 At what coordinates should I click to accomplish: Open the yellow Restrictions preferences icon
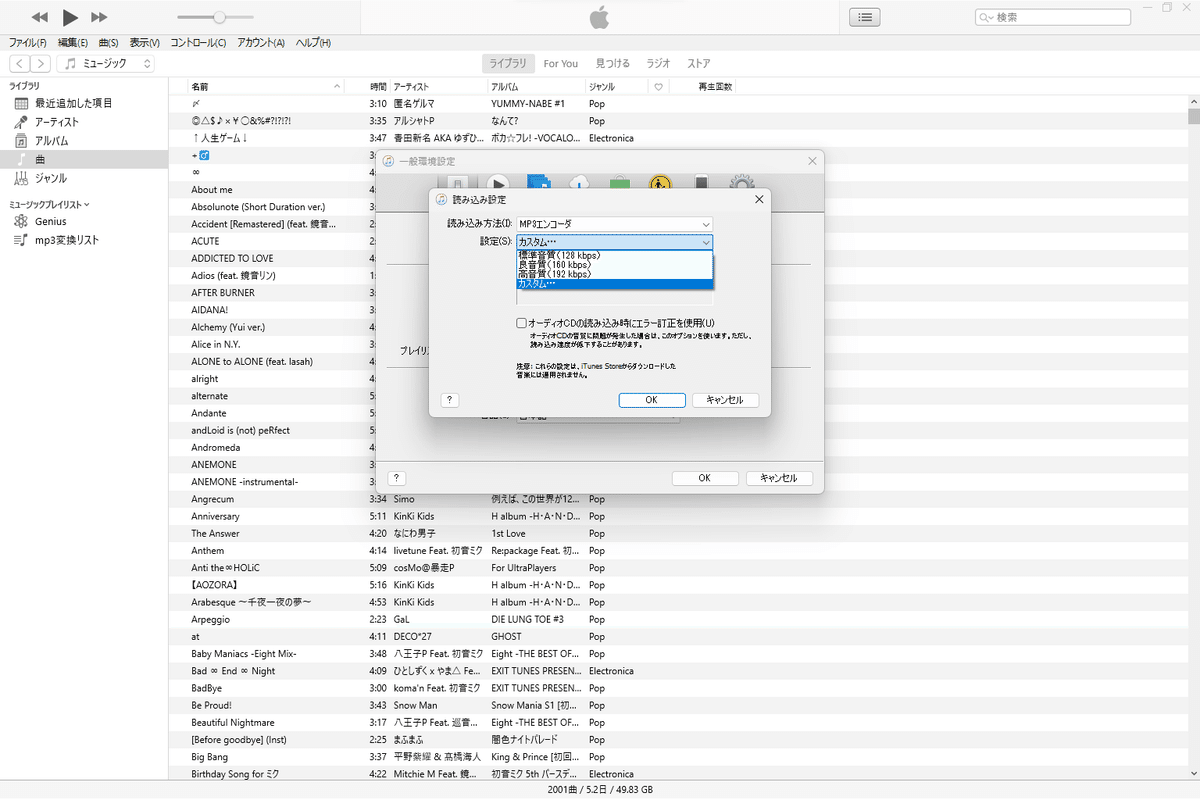660,183
